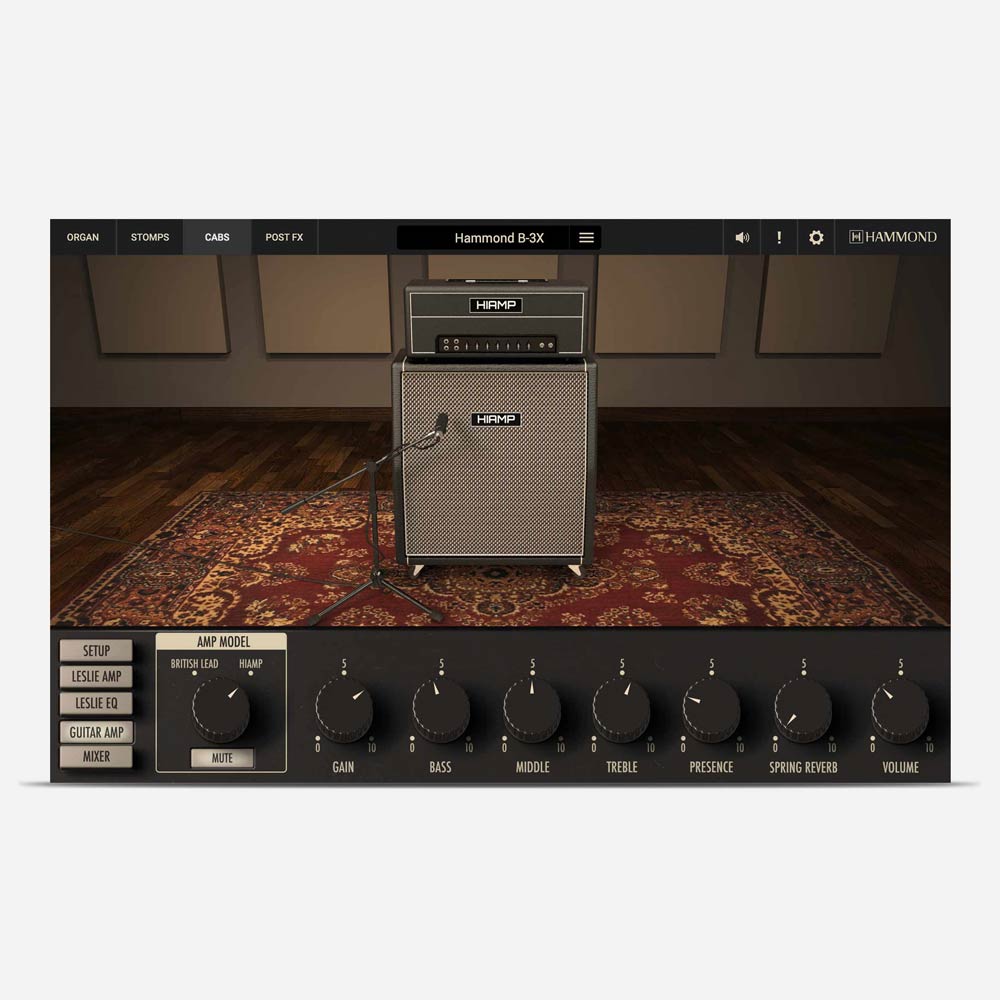Click the exclamation alert icon
Screen dimensions: 1000x1000
pos(779,238)
